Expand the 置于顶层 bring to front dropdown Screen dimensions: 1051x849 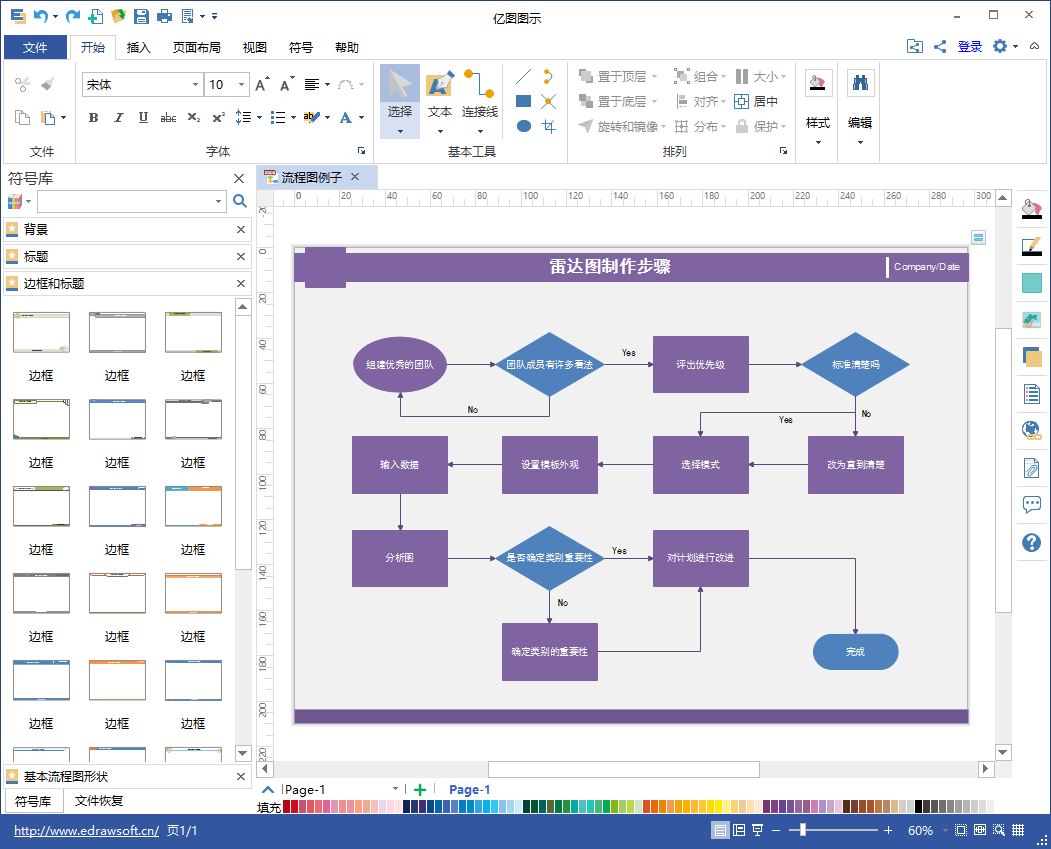click(654, 76)
